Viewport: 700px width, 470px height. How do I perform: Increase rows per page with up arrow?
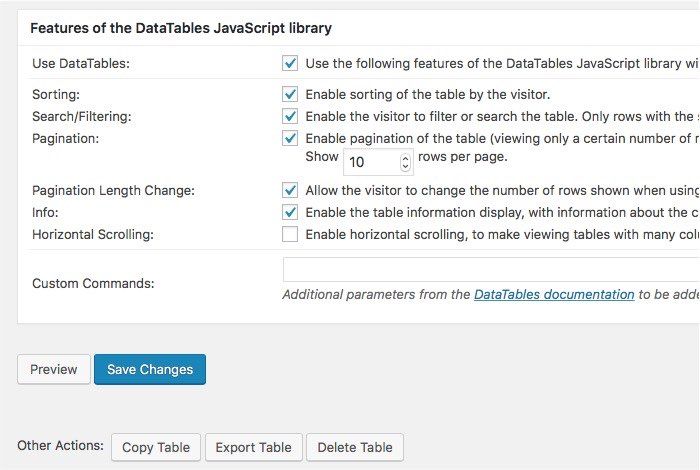(405, 156)
